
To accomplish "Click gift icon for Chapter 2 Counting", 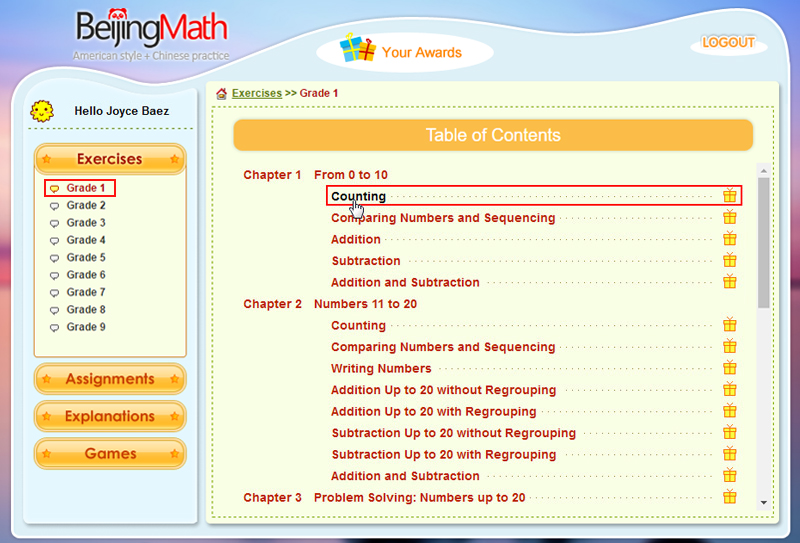I will tap(730, 325).
